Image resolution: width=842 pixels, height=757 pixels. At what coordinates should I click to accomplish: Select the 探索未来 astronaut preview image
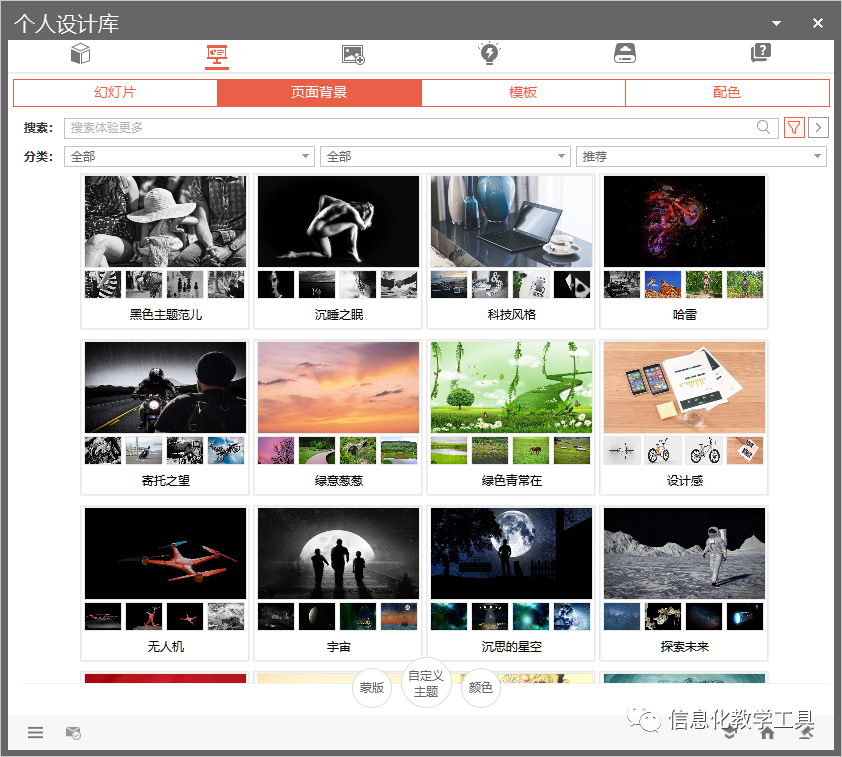pos(684,553)
